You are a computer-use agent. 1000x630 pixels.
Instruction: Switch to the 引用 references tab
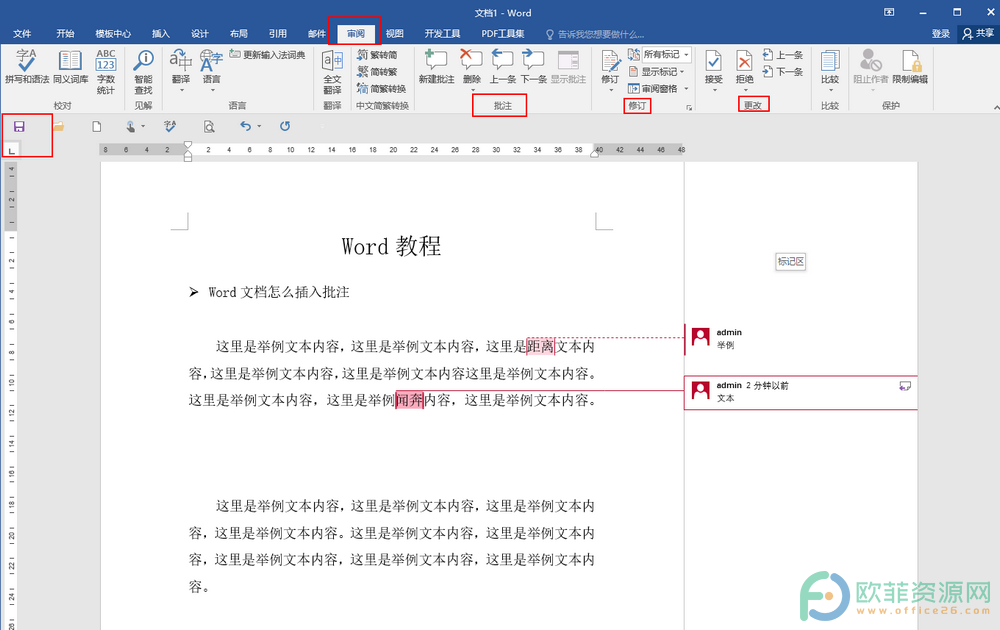[x=277, y=34]
